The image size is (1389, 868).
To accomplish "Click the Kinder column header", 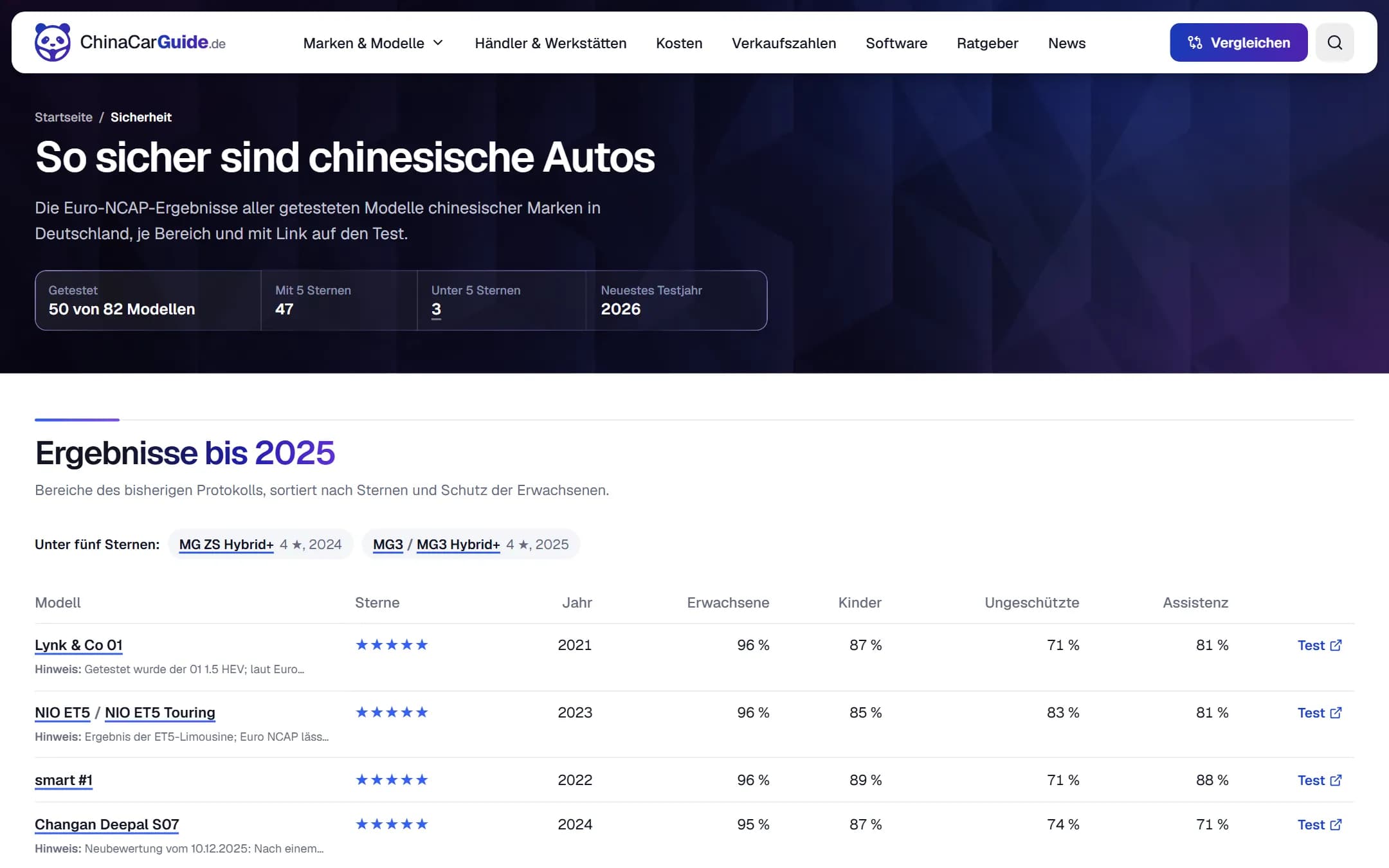I will (860, 602).
